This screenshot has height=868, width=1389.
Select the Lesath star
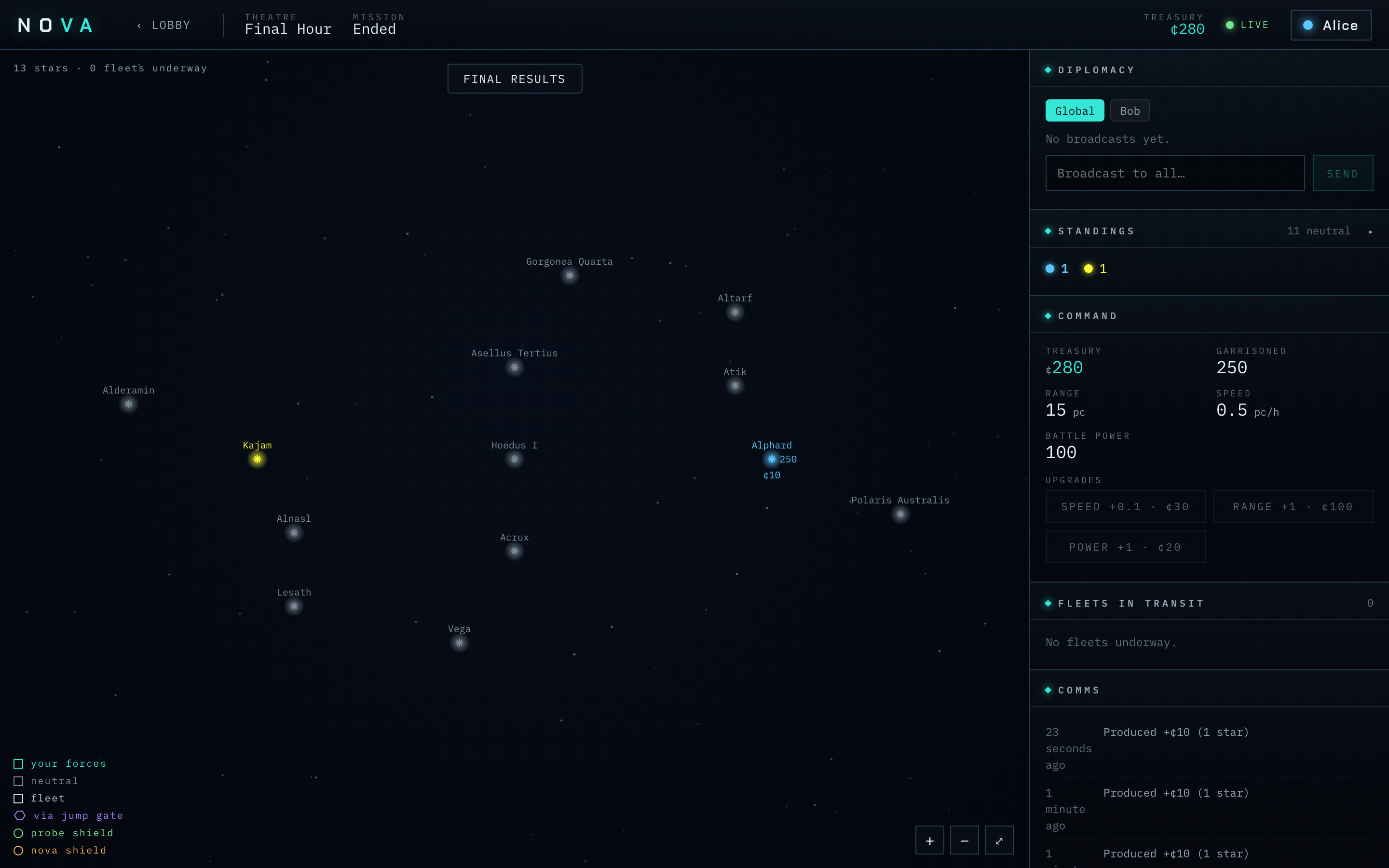pos(294,606)
